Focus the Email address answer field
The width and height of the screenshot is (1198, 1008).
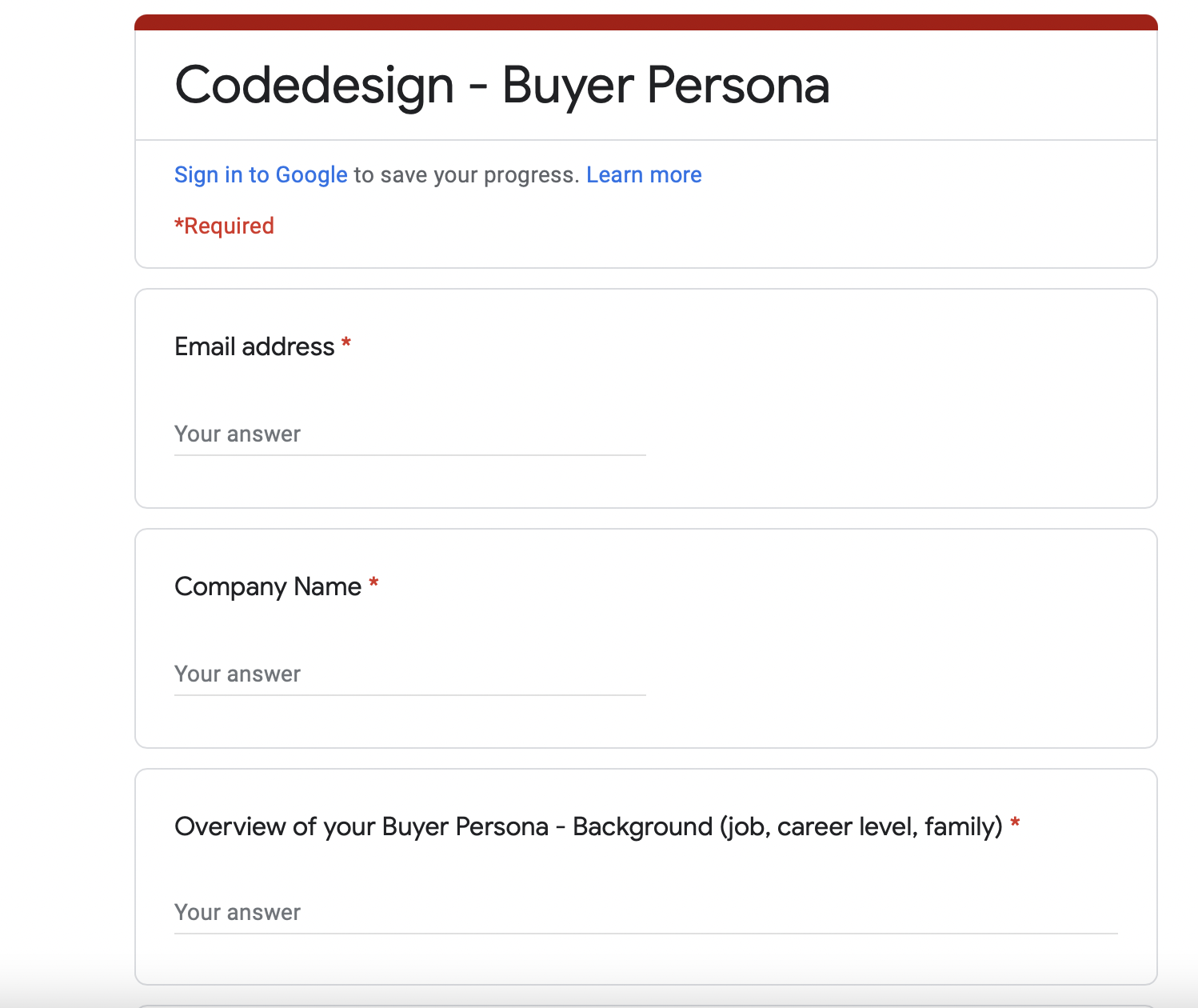tap(409, 434)
